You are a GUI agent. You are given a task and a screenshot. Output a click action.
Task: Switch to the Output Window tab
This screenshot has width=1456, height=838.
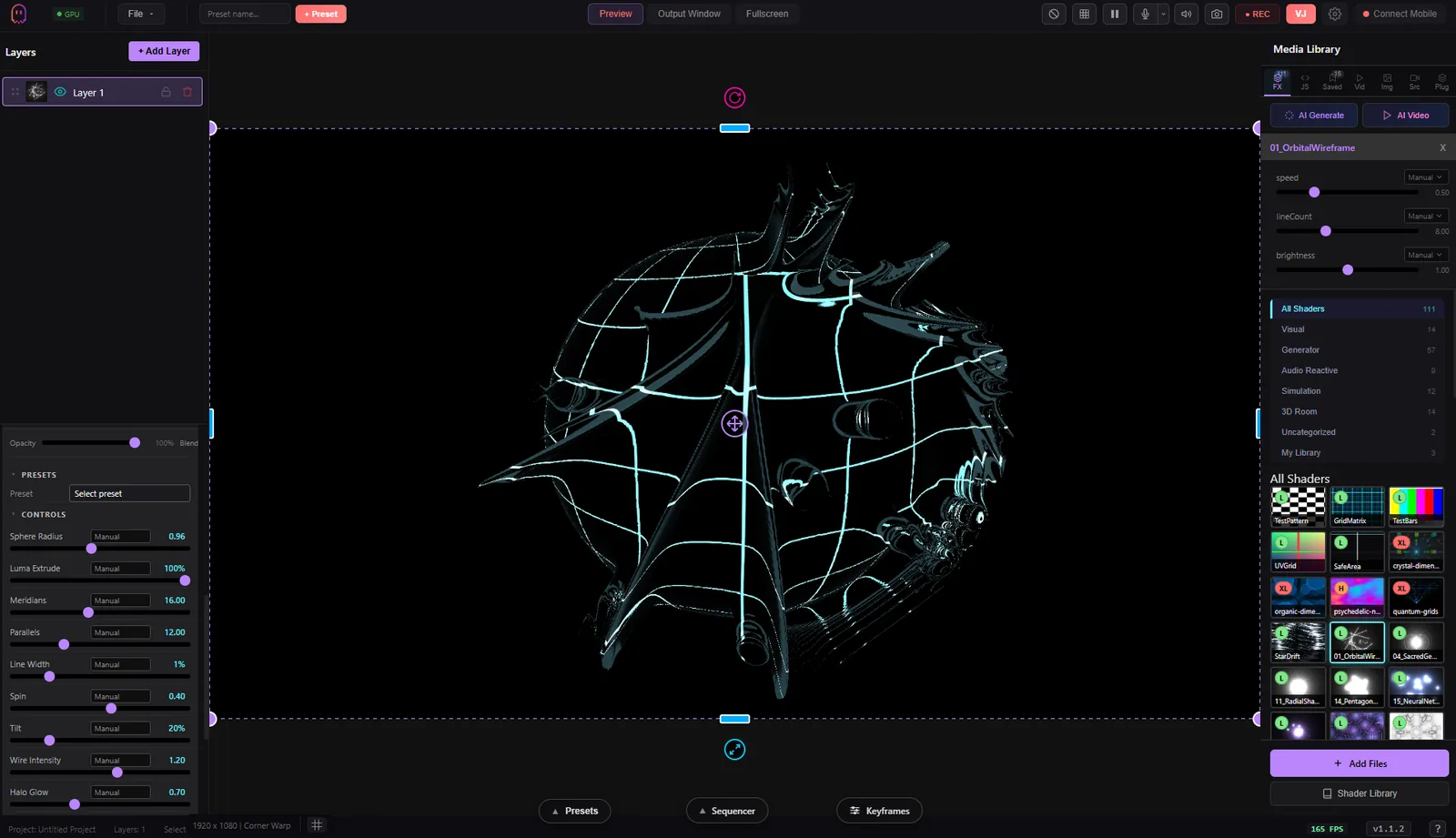[x=689, y=14]
